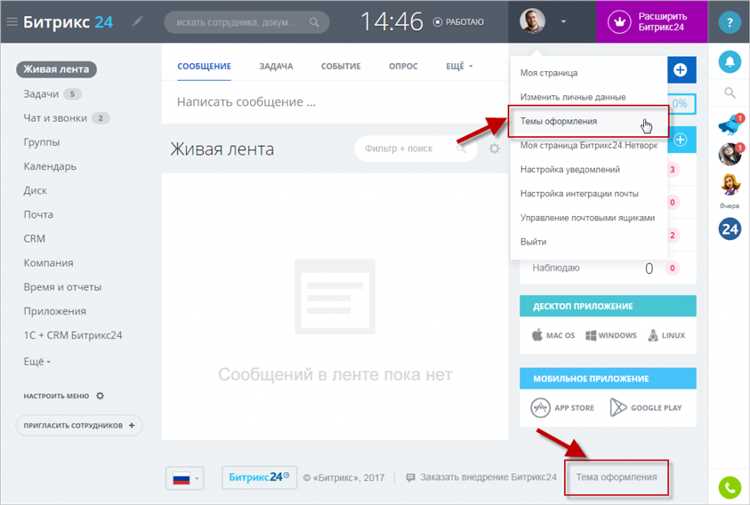This screenshot has width=750, height=505.
Task: Open the Битрикс24 round 24 icon in the right sidebar
Action: 730,229
